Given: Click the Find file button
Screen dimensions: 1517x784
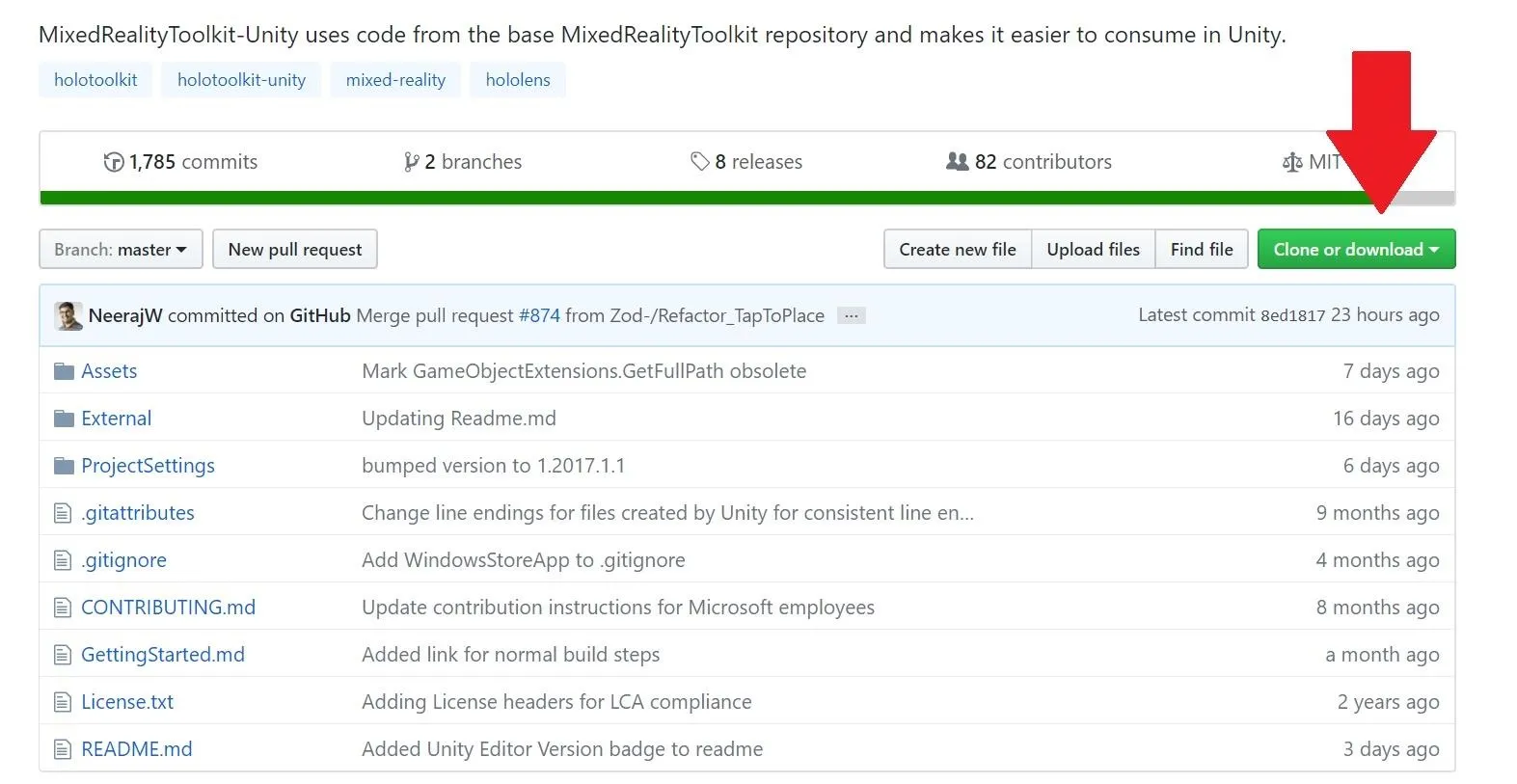Looking at the screenshot, I should (1202, 249).
